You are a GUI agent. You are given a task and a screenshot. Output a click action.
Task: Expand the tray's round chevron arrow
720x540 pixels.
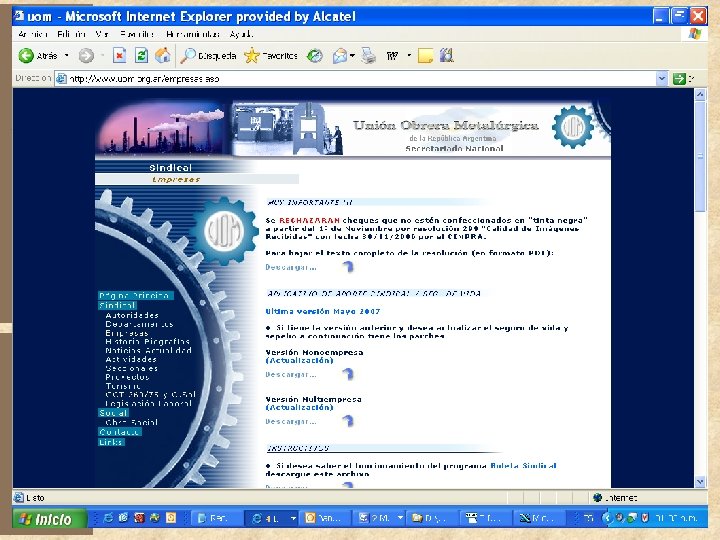607,518
